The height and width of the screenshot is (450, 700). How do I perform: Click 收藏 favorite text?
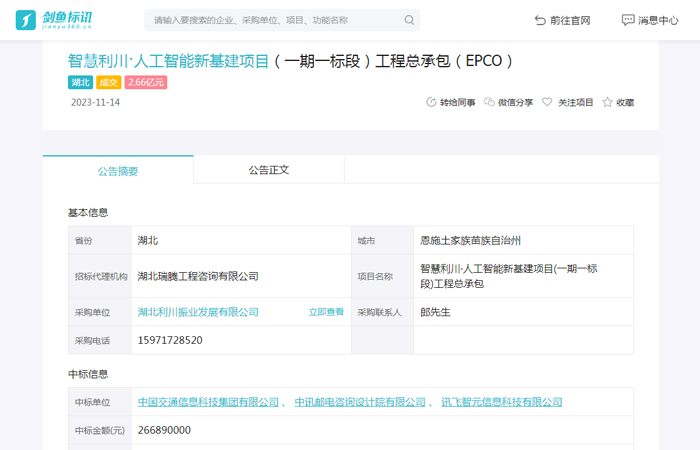point(625,103)
